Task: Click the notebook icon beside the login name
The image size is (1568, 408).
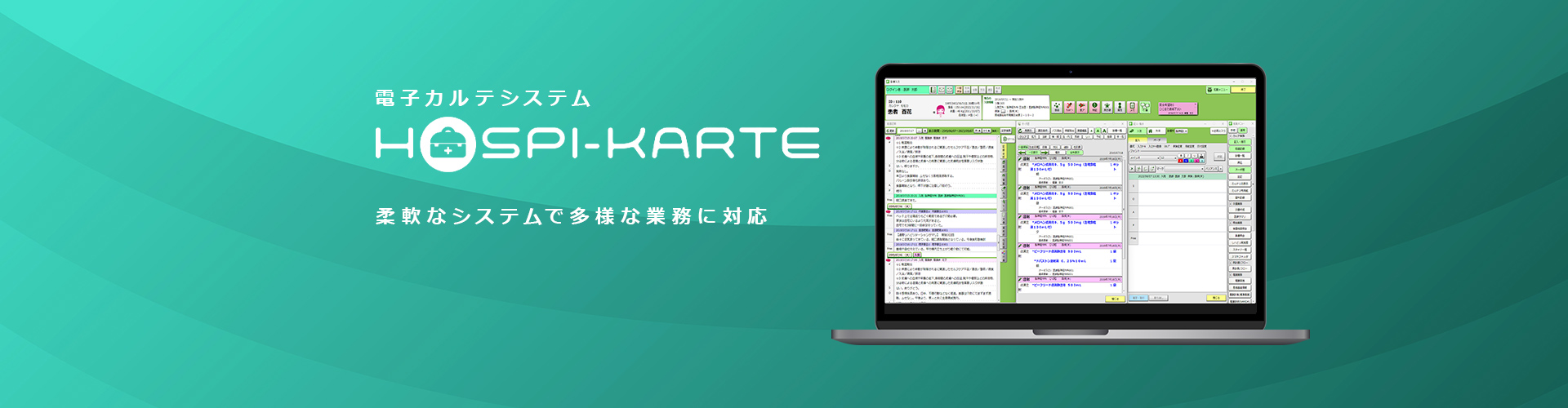Action: pos(933,90)
